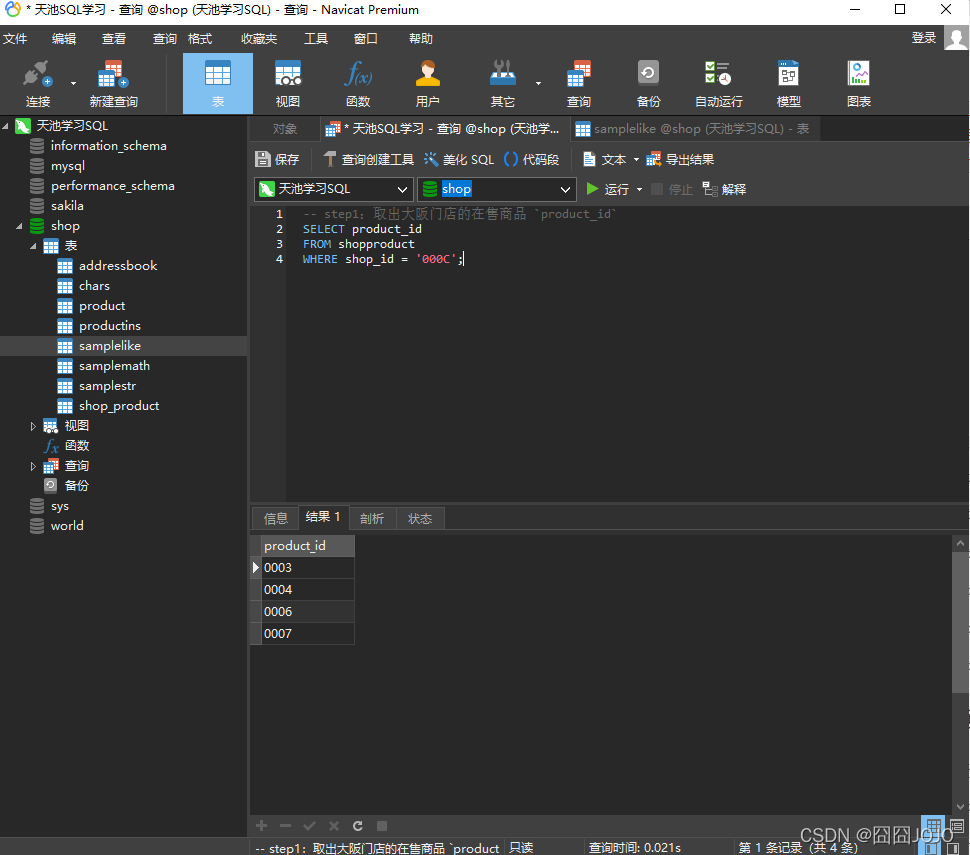Open the 连接 connection tool

point(37,84)
